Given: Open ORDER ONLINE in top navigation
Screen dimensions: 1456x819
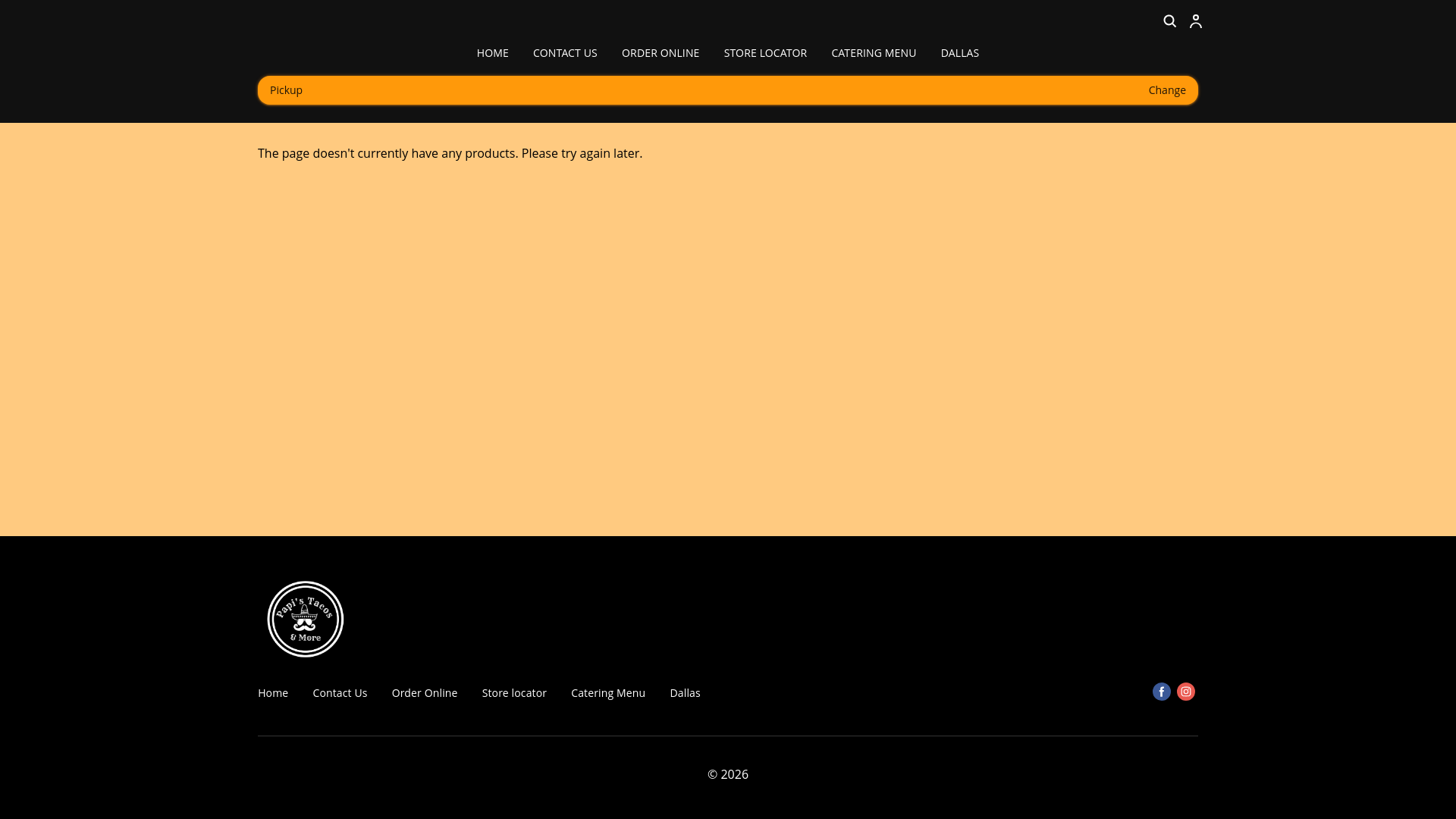Looking at the screenshot, I should pos(661,53).
